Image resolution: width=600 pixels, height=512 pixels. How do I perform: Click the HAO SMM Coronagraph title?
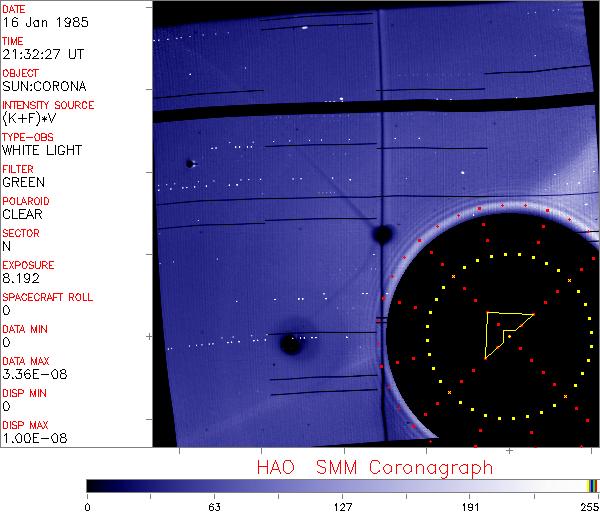[375, 468]
